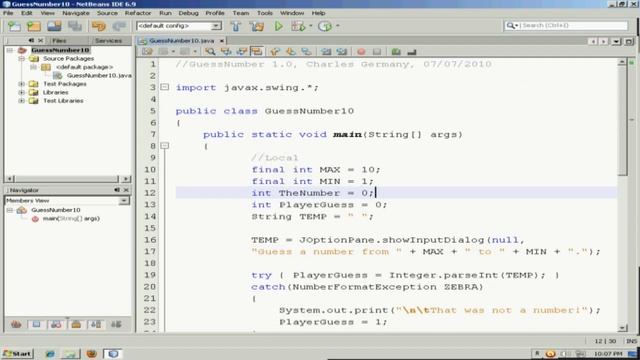The width and height of the screenshot is (640, 360).
Task: Click the Save All toolbar icon
Action: click(75, 27)
